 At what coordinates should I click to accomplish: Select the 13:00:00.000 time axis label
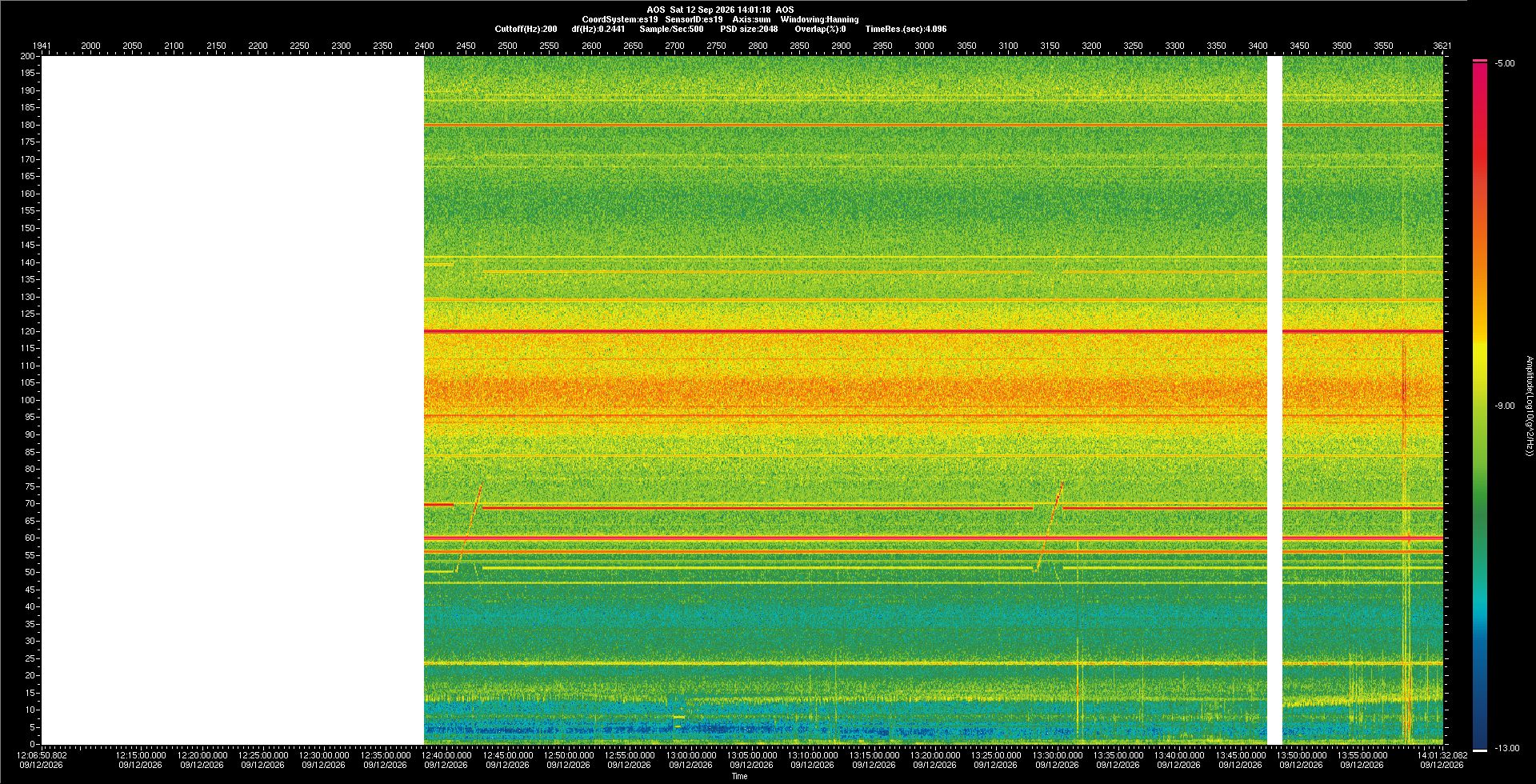[x=691, y=755]
